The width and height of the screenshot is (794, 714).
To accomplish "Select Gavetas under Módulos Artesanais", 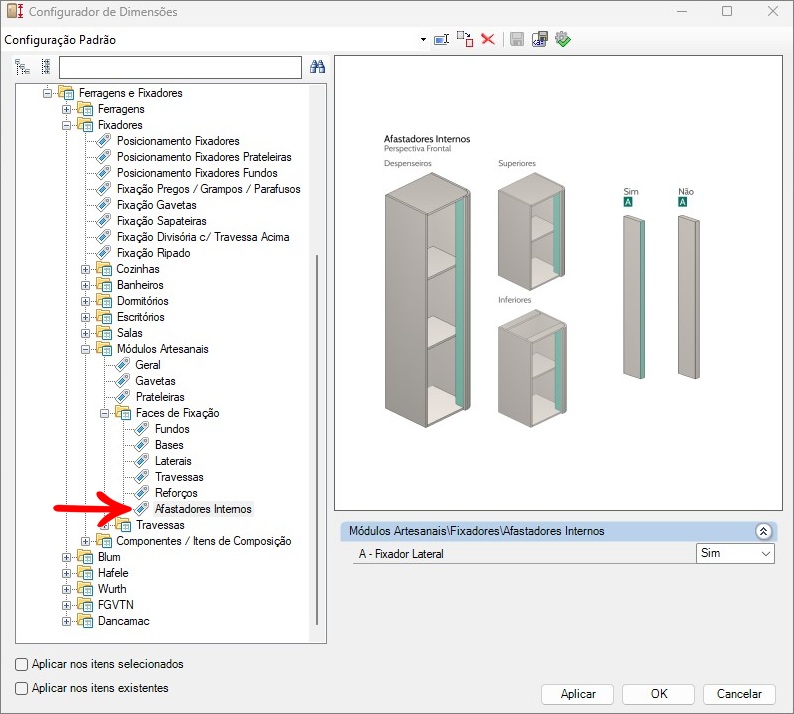I will (155, 381).
